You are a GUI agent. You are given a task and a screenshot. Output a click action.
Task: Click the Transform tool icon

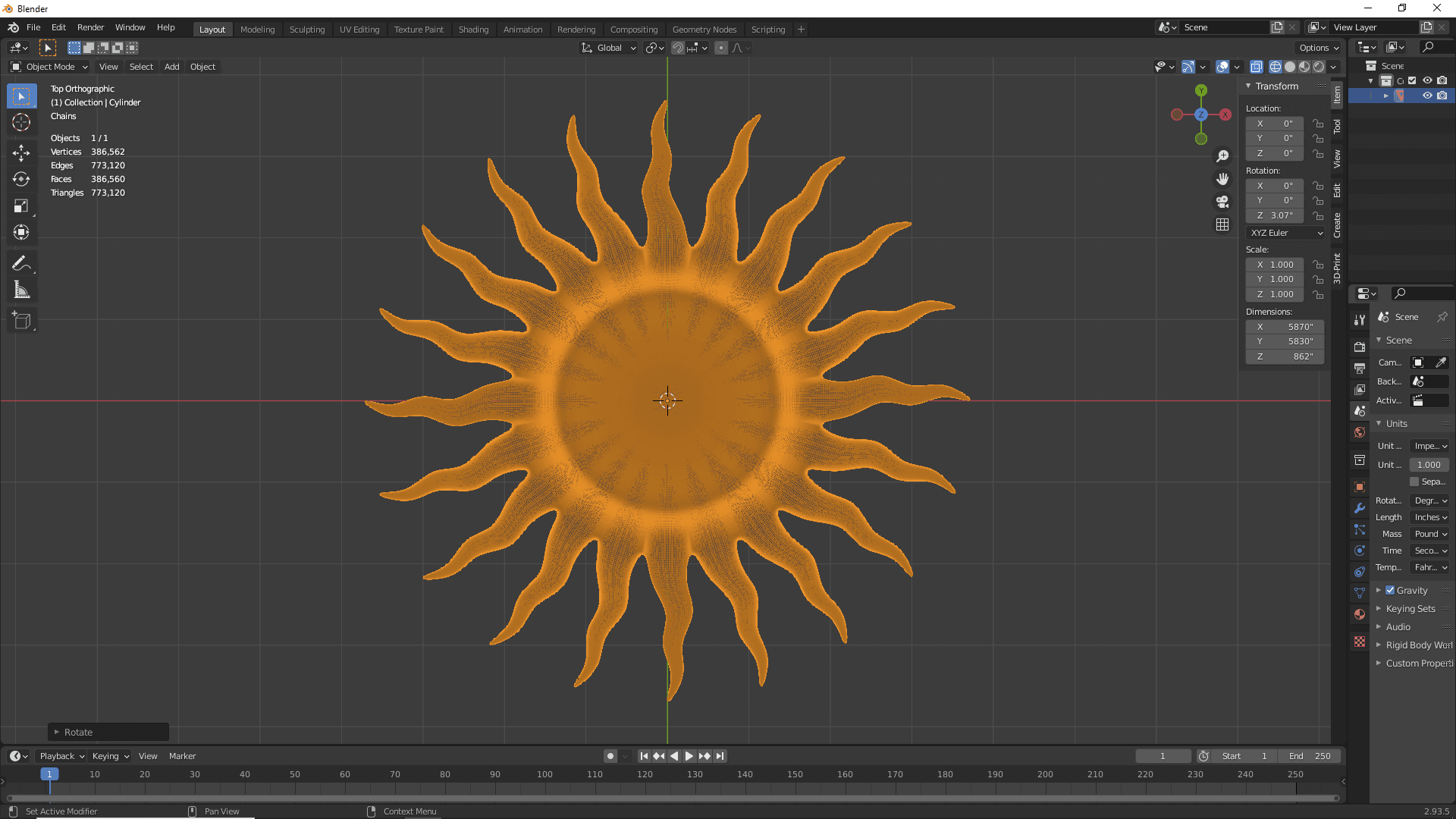21,232
